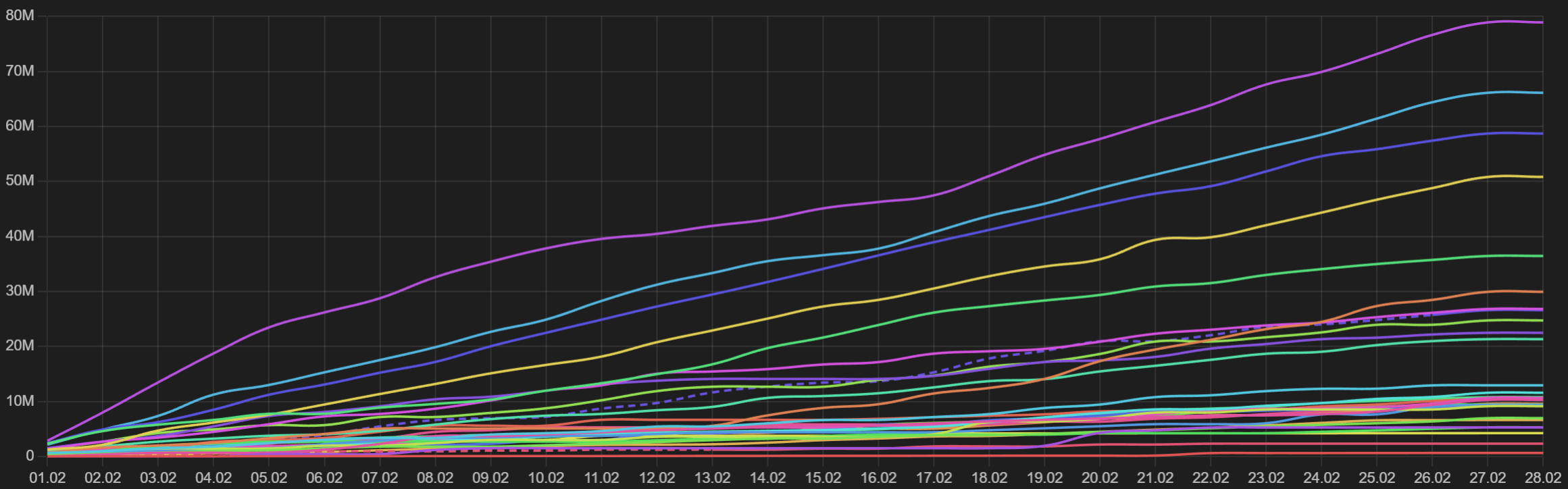Click the 03.02 x-axis date
Screen dimensions: 1568x489
point(158,478)
